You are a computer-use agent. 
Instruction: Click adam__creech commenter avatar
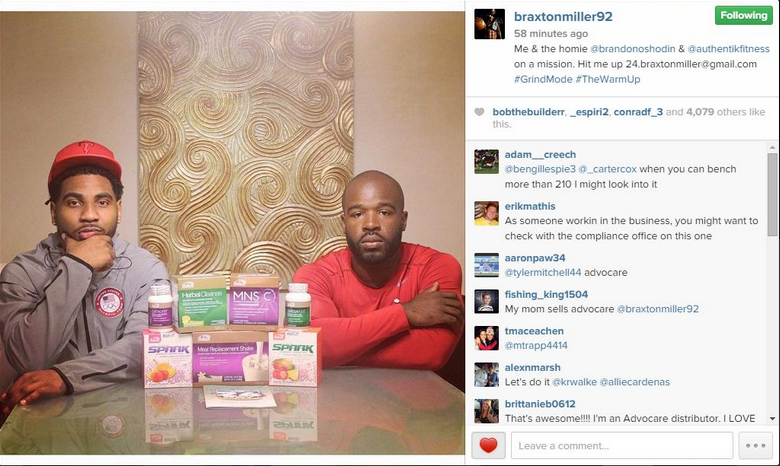coord(487,162)
